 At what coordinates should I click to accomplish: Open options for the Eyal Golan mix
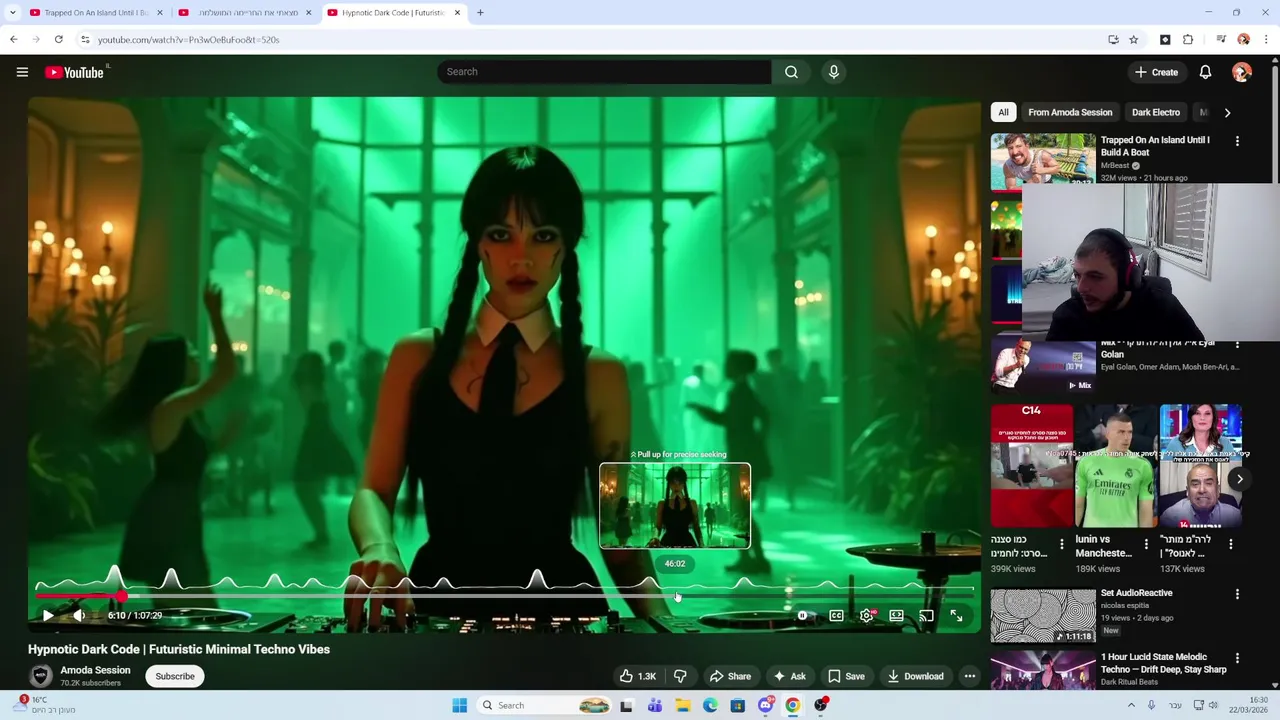click(1237, 346)
